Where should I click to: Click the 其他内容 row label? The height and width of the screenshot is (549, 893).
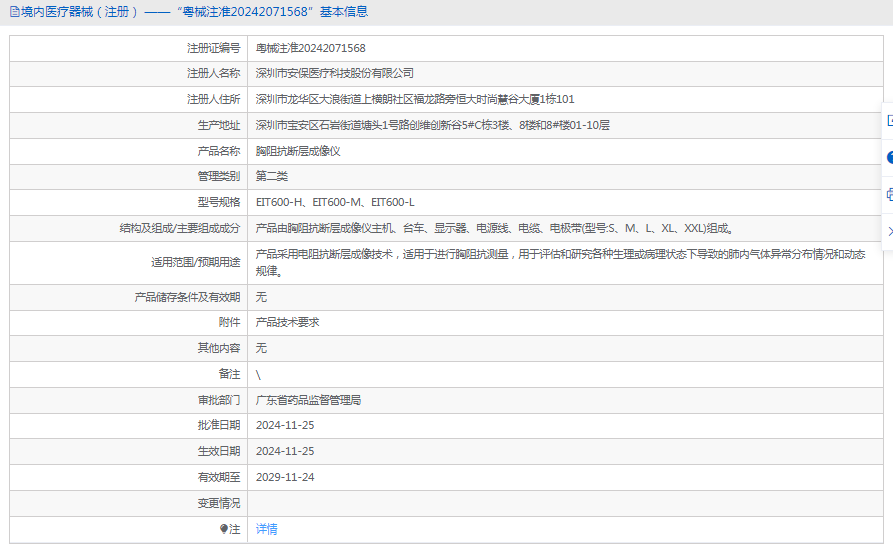(219, 348)
